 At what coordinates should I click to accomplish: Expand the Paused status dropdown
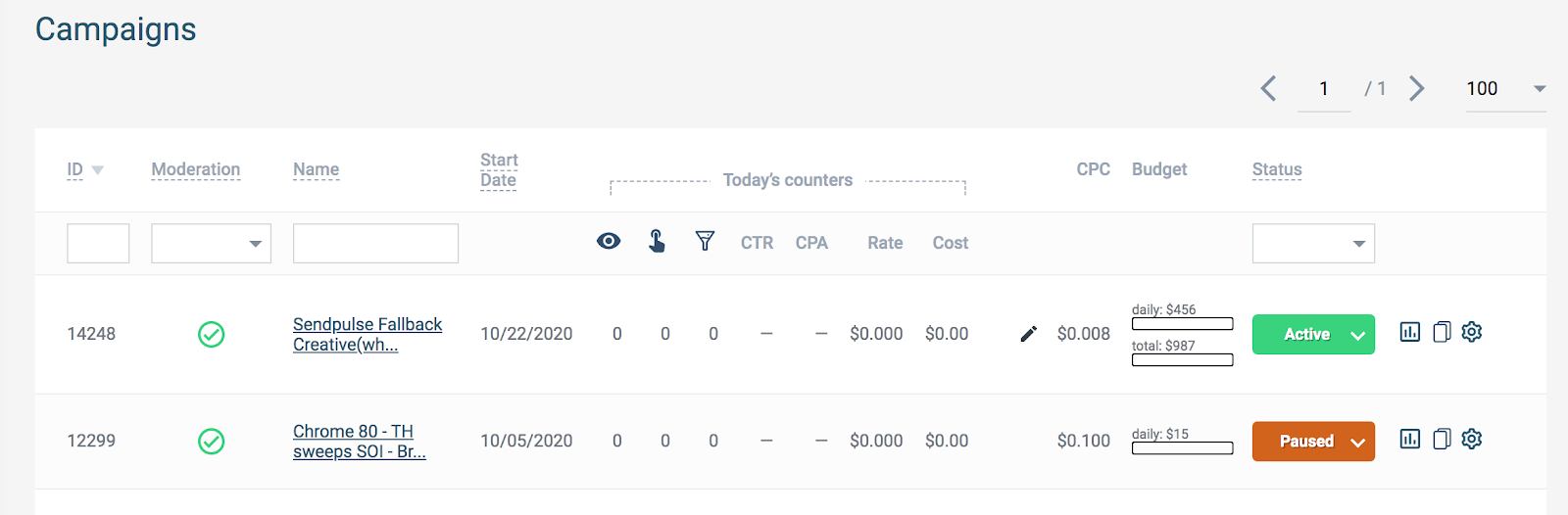[x=1357, y=442]
